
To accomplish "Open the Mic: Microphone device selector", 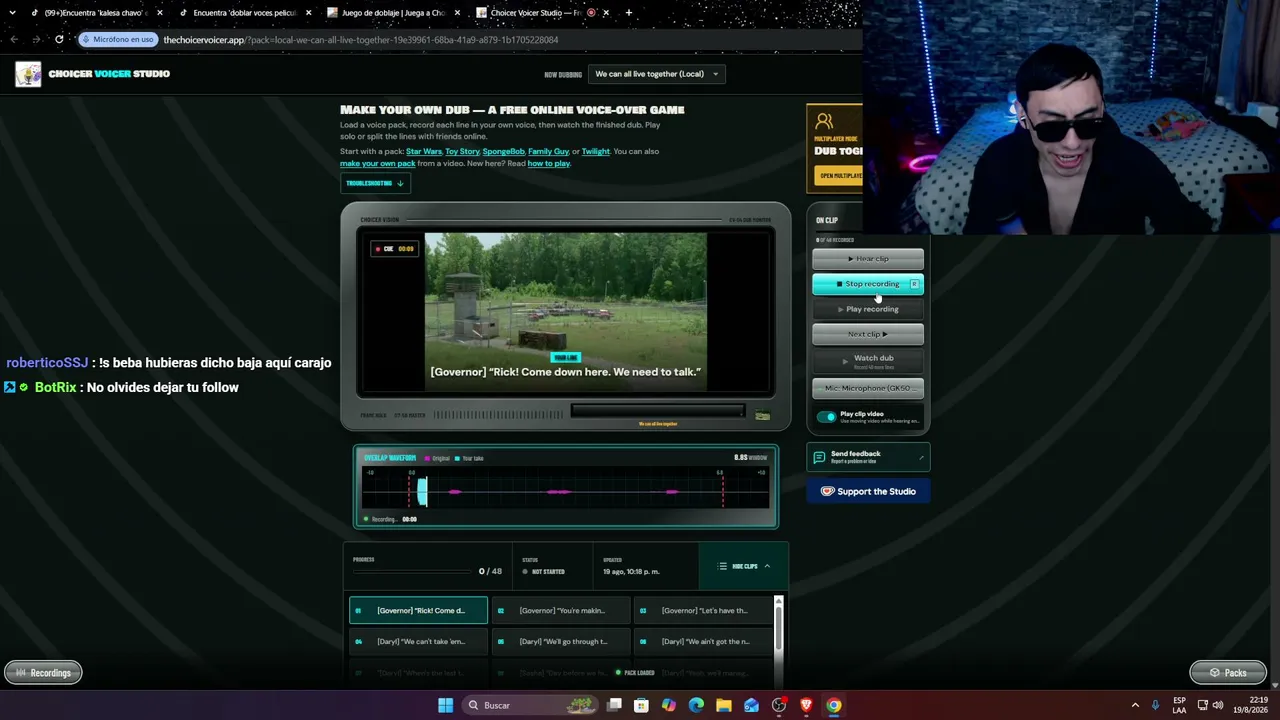I will [x=868, y=388].
